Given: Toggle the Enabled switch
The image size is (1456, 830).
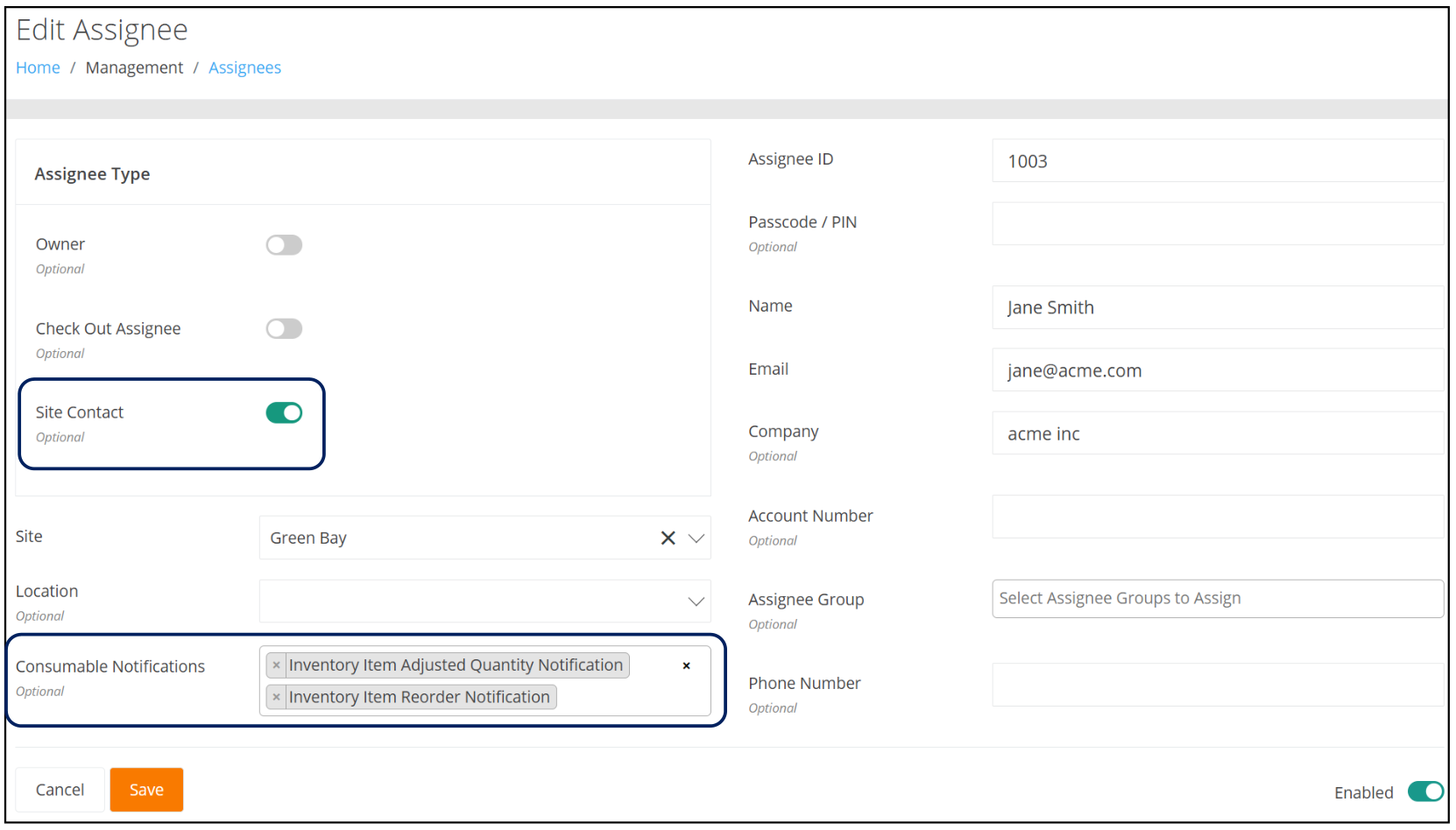Looking at the screenshot, I should point(1425,791).
